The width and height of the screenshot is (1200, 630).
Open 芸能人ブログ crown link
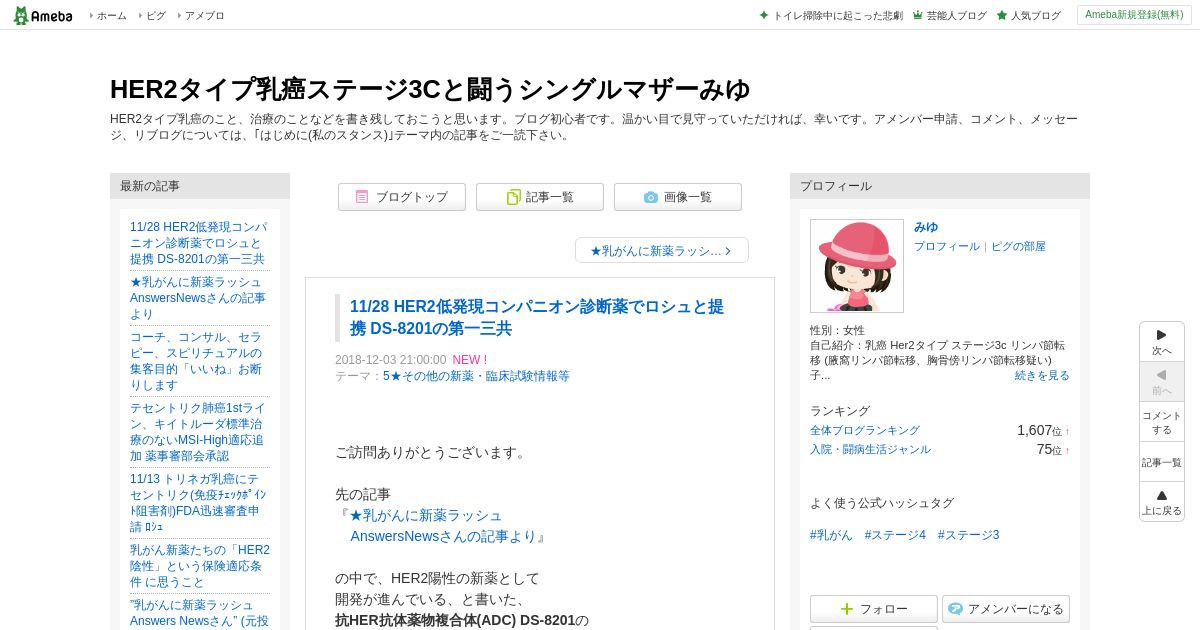click(949, 16)
